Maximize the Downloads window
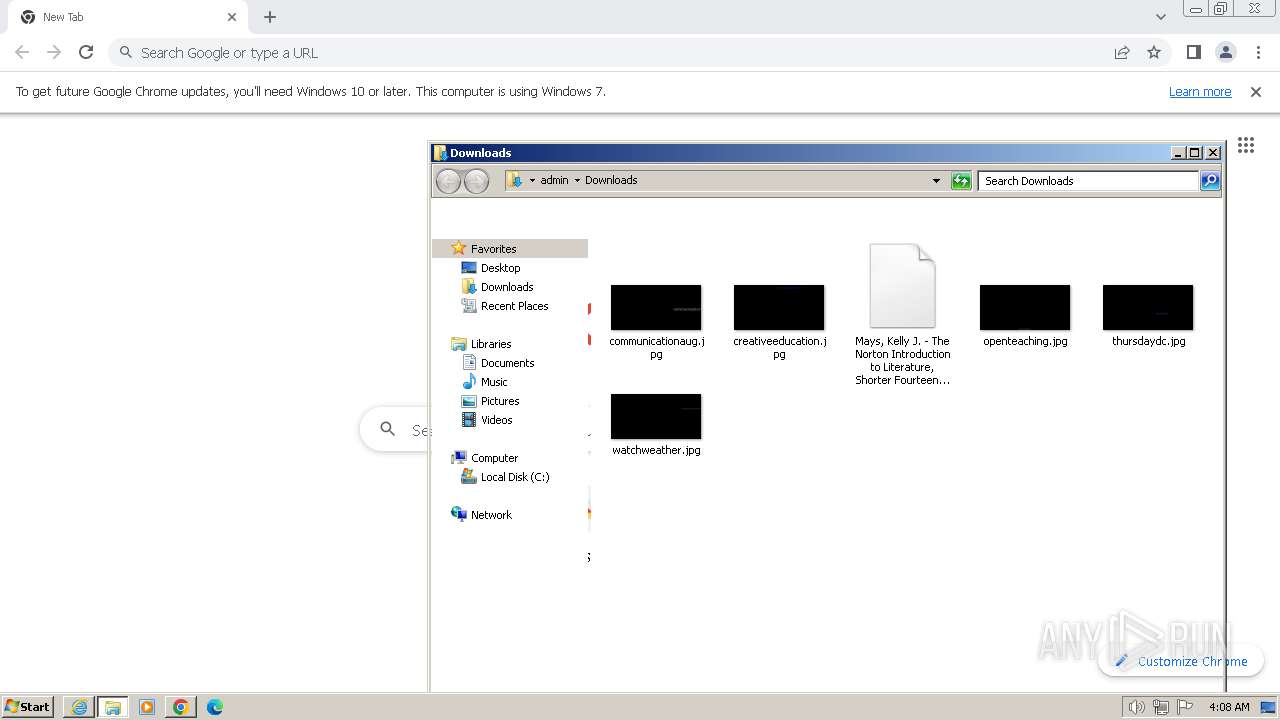 coord(1194,153)
